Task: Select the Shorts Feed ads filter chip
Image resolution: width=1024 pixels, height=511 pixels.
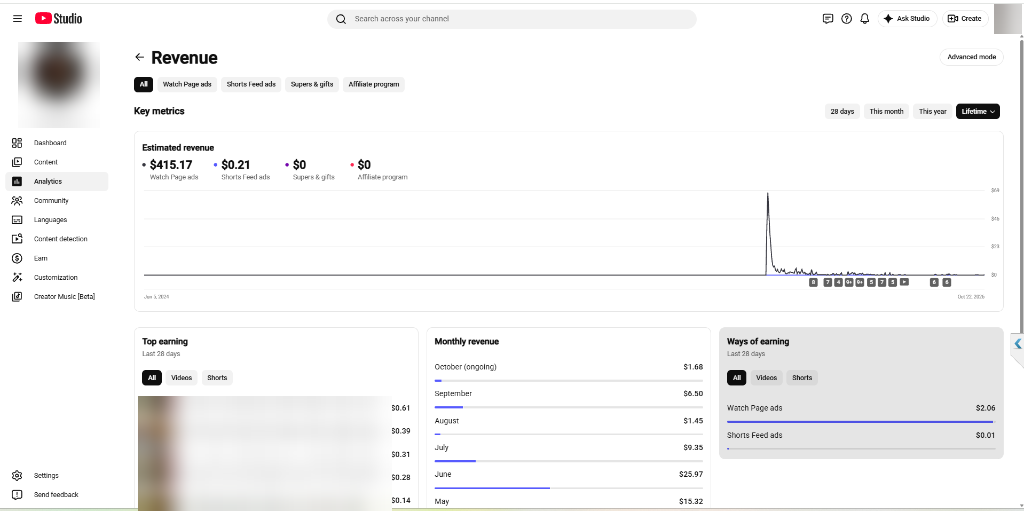Action: point(251,84)
